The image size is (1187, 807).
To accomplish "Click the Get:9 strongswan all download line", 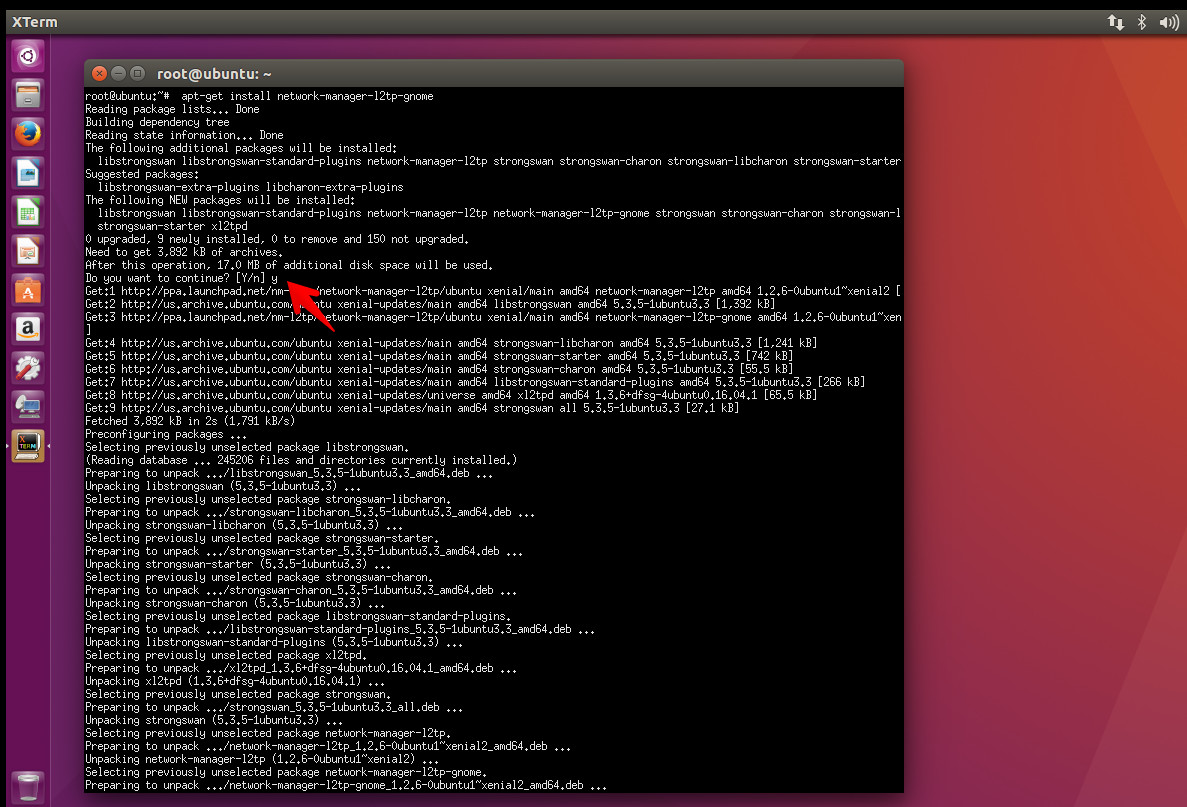I will 412,408.
